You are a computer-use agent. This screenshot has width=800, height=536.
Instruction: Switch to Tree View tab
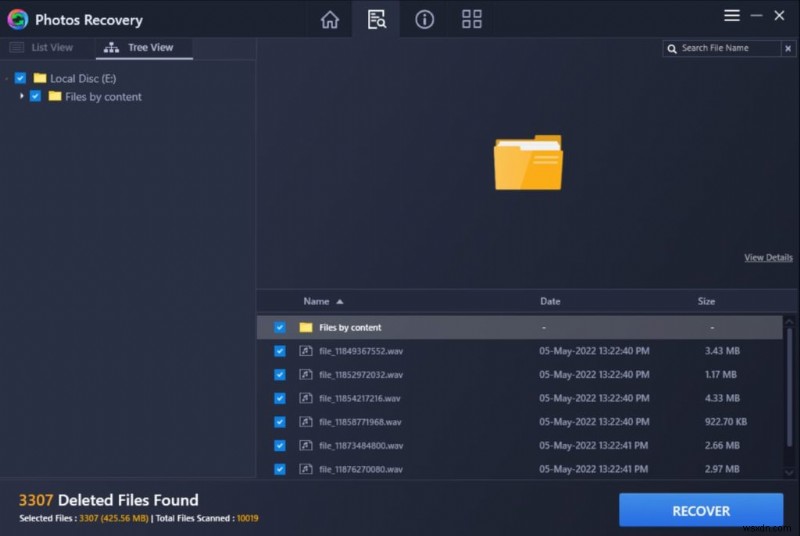pyautogui.click(x=144, y=48)
